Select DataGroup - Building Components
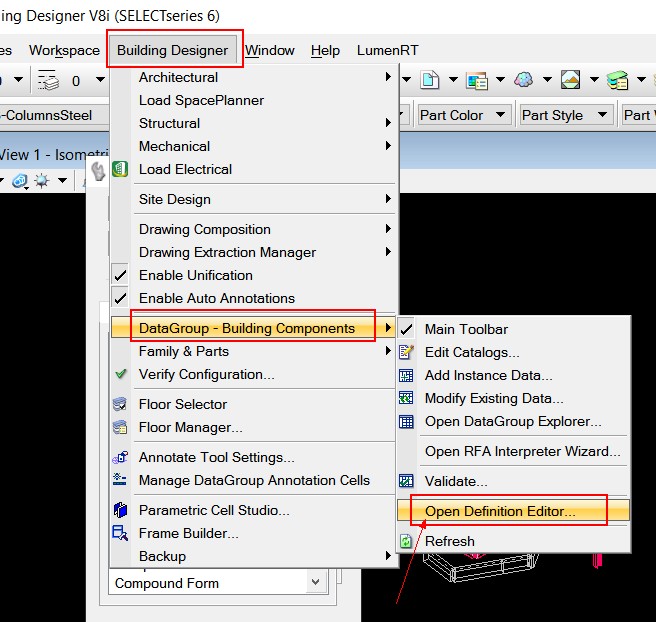 (x=254, y=328)
